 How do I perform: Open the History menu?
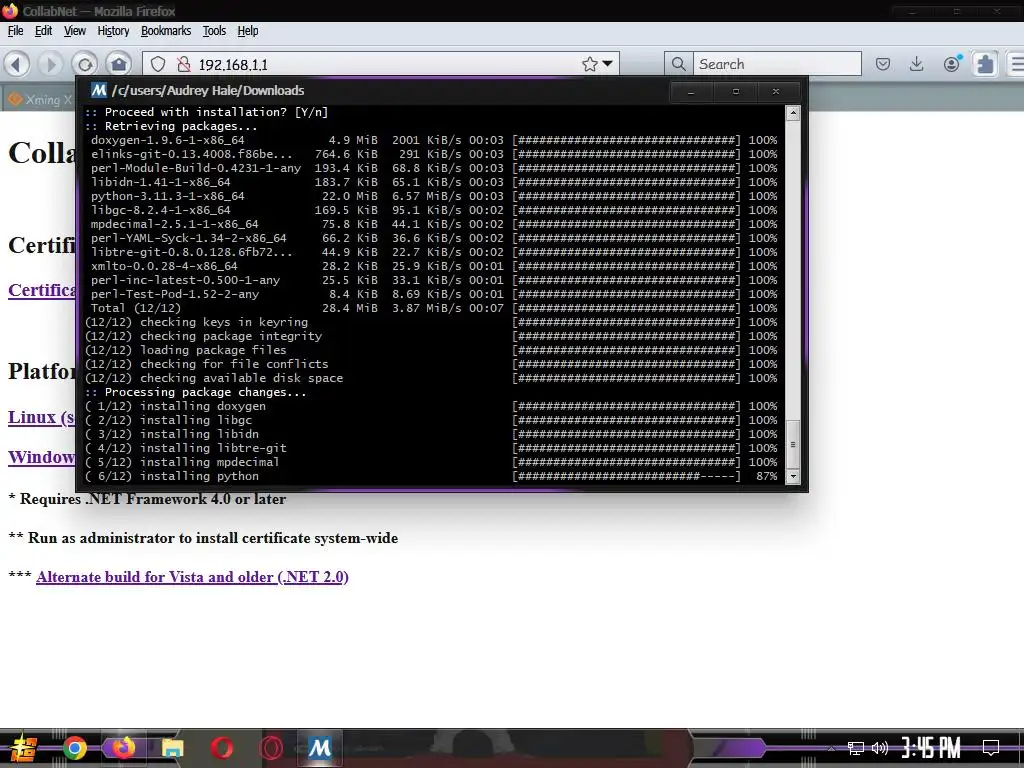pos(113,31)
